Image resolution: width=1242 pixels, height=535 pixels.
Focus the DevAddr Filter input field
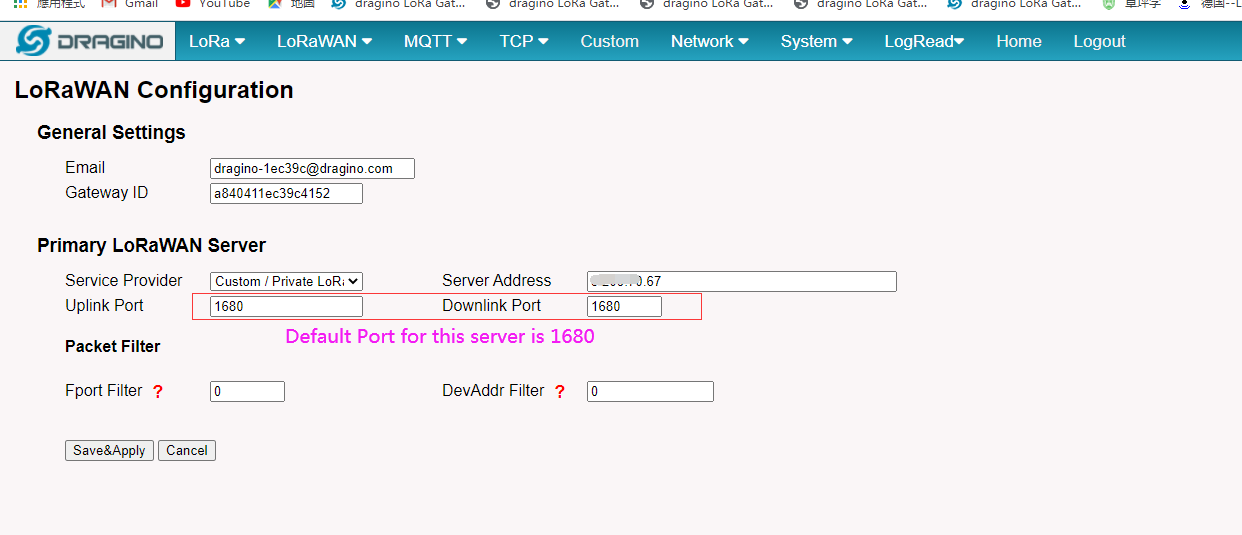[650, 392]
